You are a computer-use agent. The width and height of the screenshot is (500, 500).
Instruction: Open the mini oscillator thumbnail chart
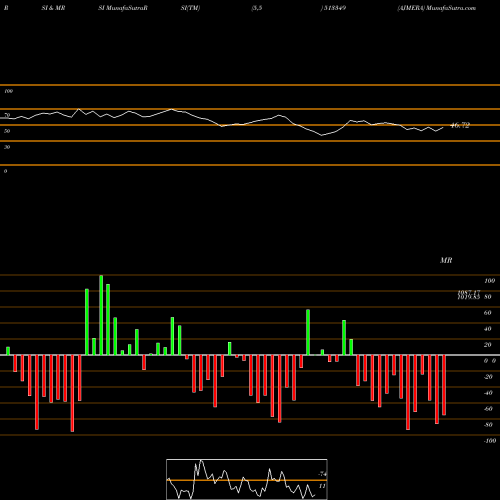(x=247, y=479)
